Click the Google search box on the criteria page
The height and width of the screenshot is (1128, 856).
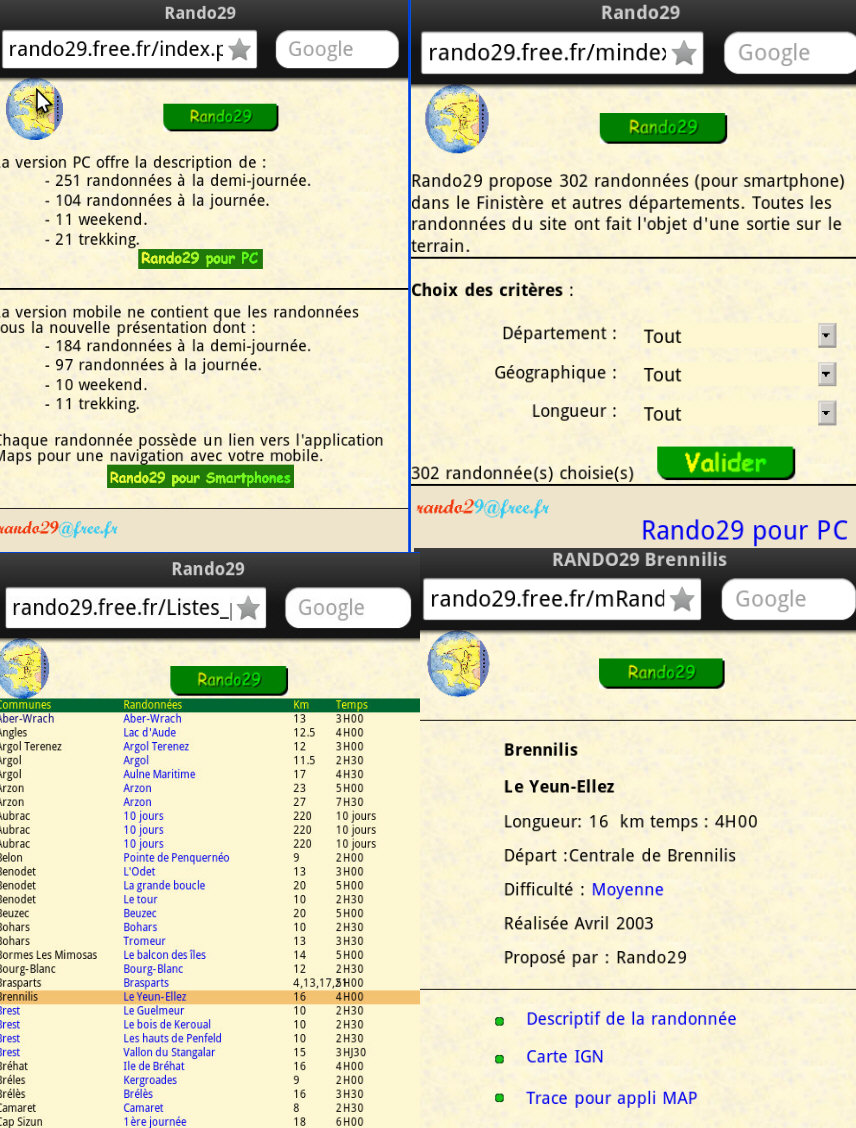click(x=790, y=53)
